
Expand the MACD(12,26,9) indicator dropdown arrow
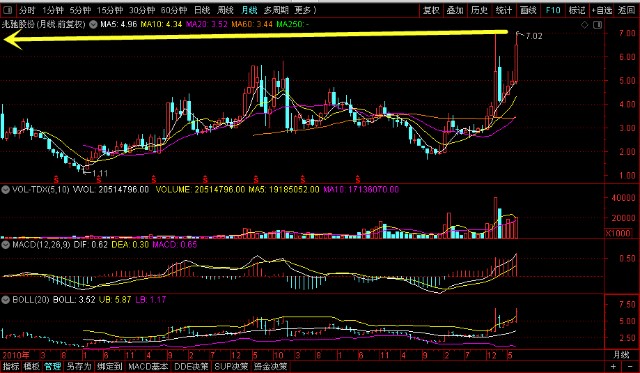[6, 244]
